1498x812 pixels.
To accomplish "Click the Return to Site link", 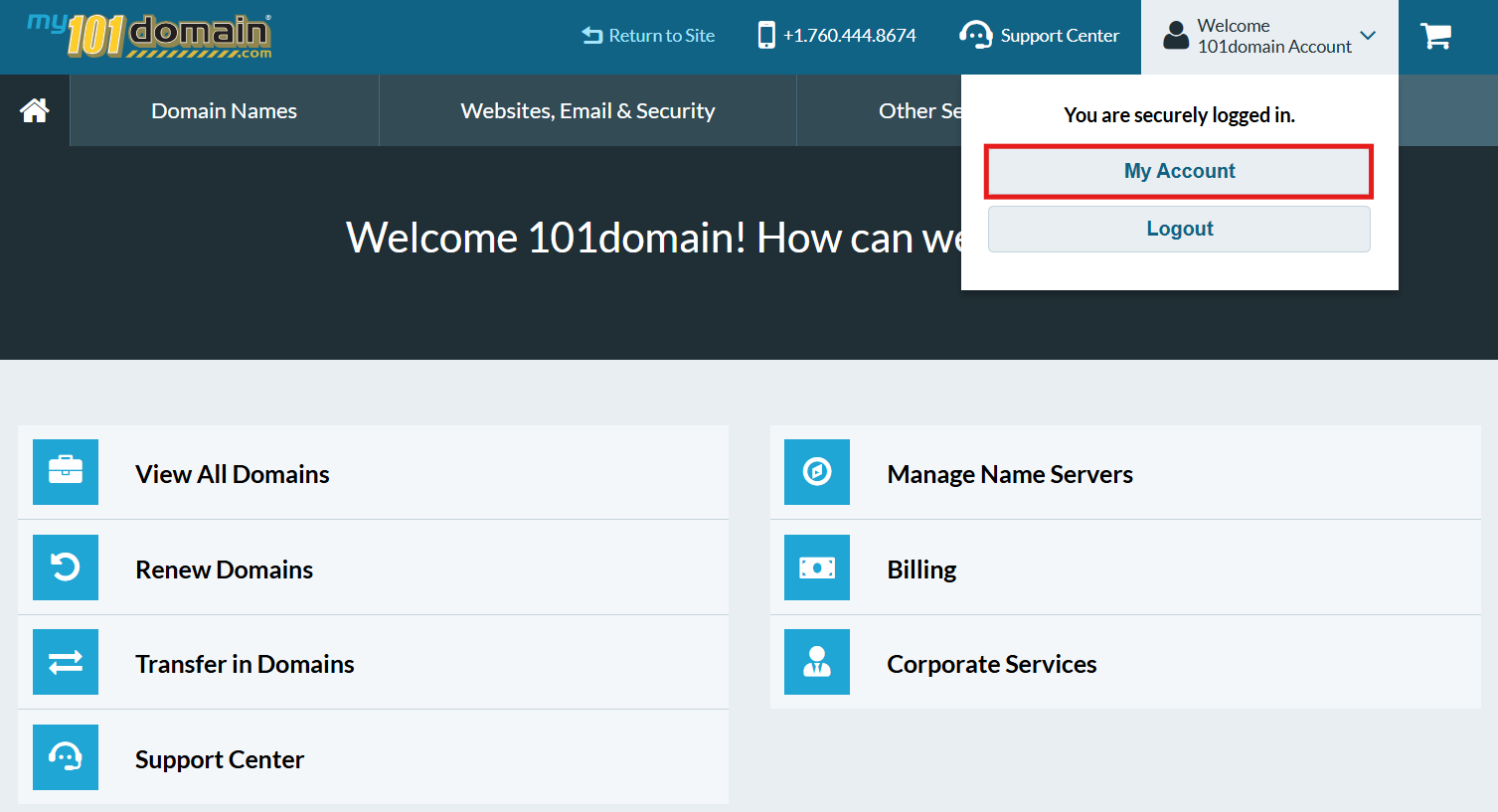I will click(648, 36).
